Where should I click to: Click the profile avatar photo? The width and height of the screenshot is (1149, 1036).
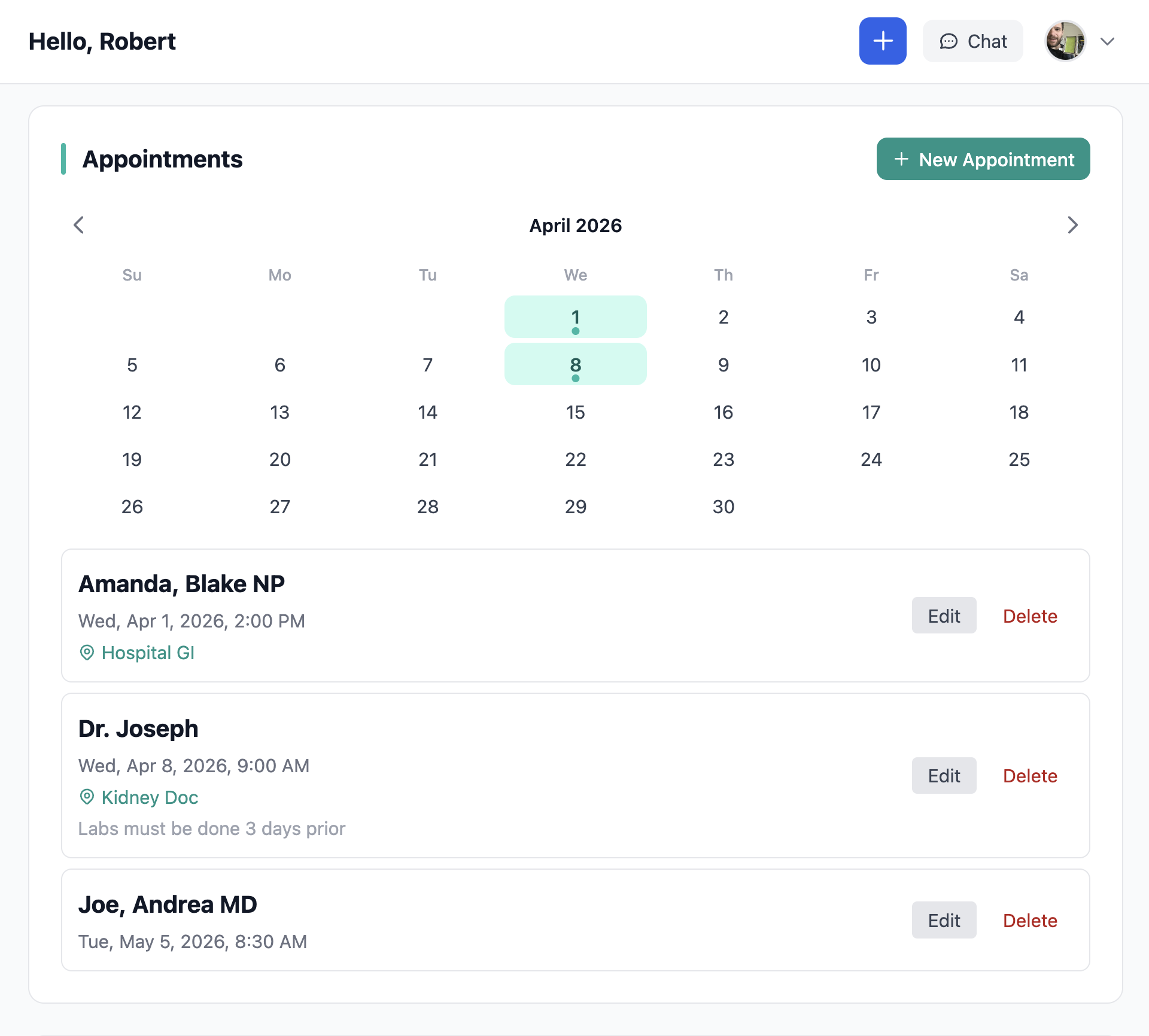1065,41
